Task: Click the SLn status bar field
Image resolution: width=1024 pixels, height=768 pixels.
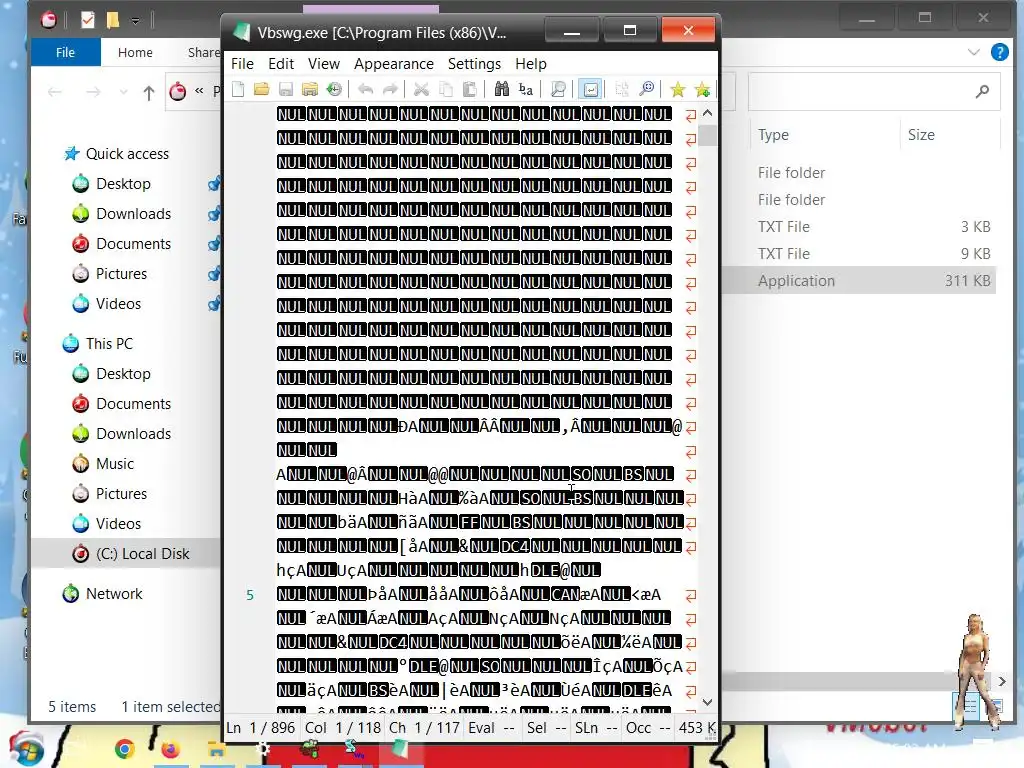Action: (596, 728)
